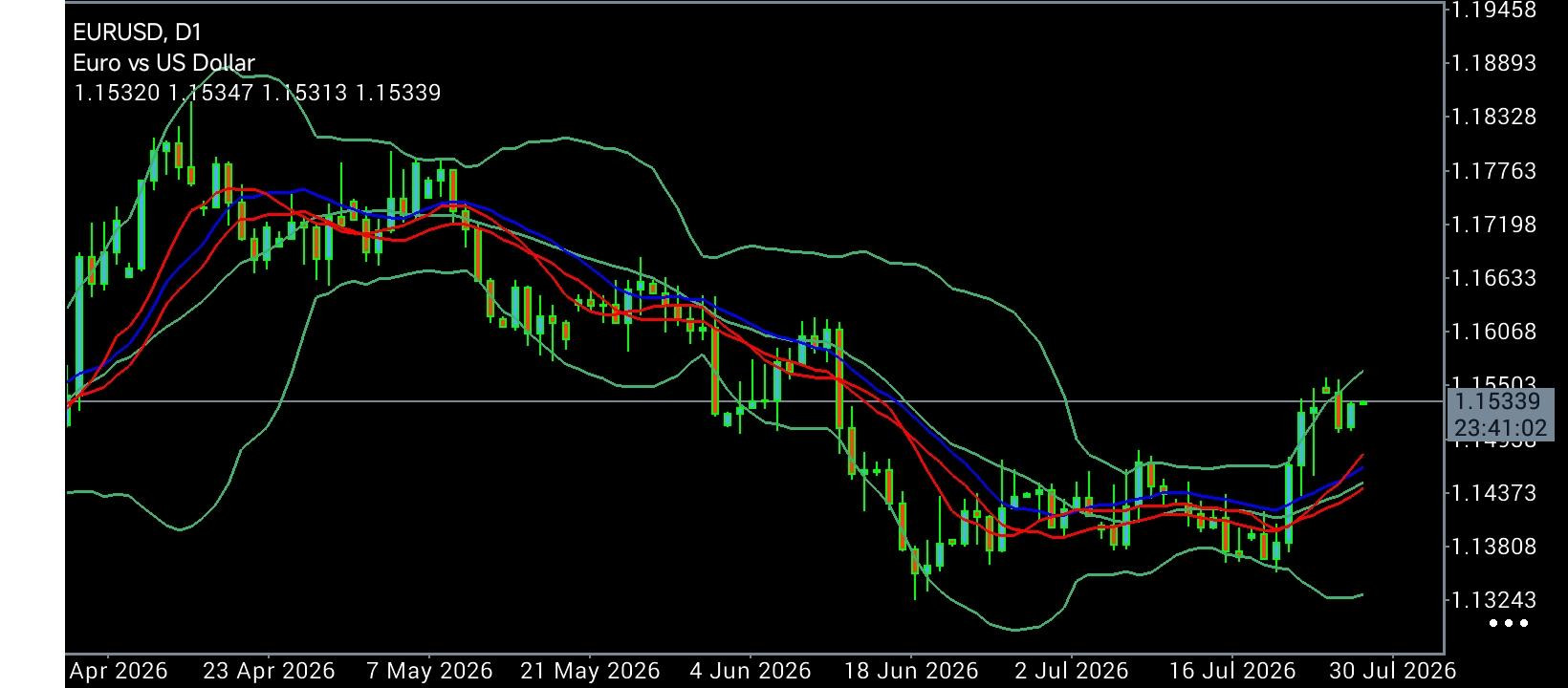Select the 4 Jun 2026 time marker
1568x688 pixels.
tap(751, 671)
